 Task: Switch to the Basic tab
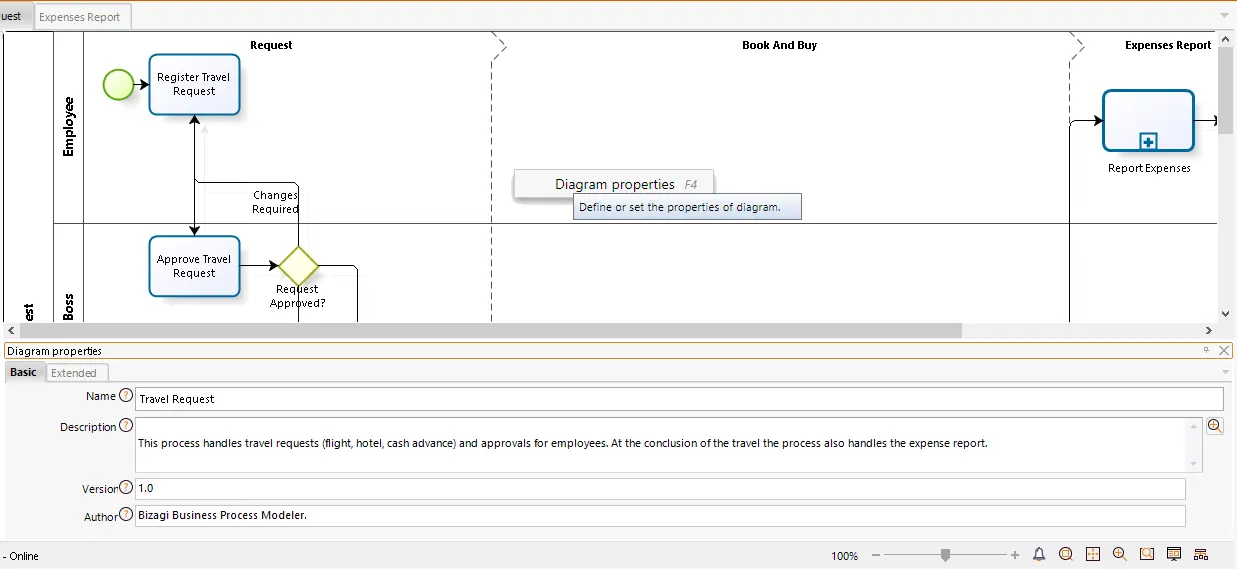pyautogui.click(x=23, y=372)
